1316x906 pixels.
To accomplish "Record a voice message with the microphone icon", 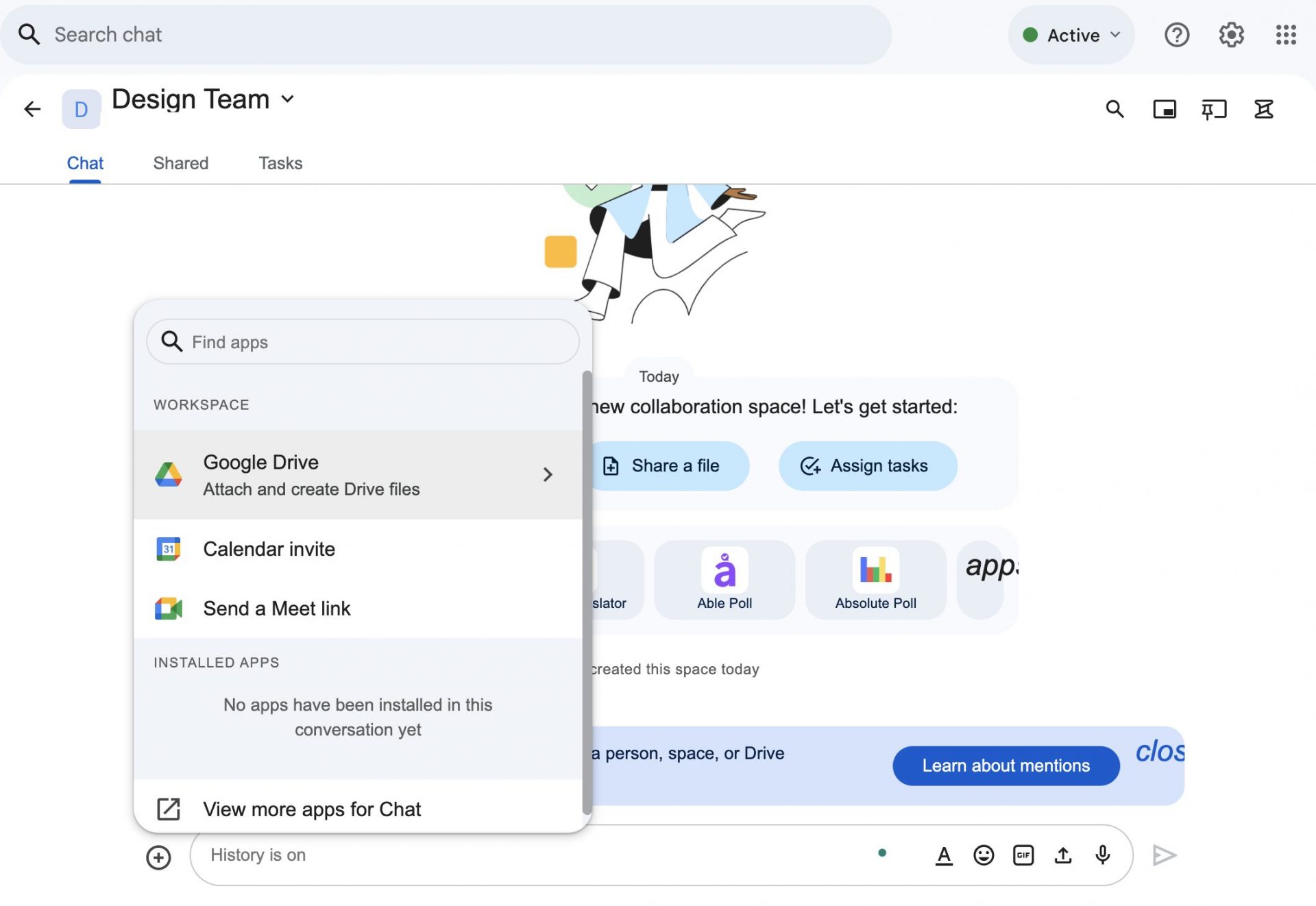I will 1101,855.
